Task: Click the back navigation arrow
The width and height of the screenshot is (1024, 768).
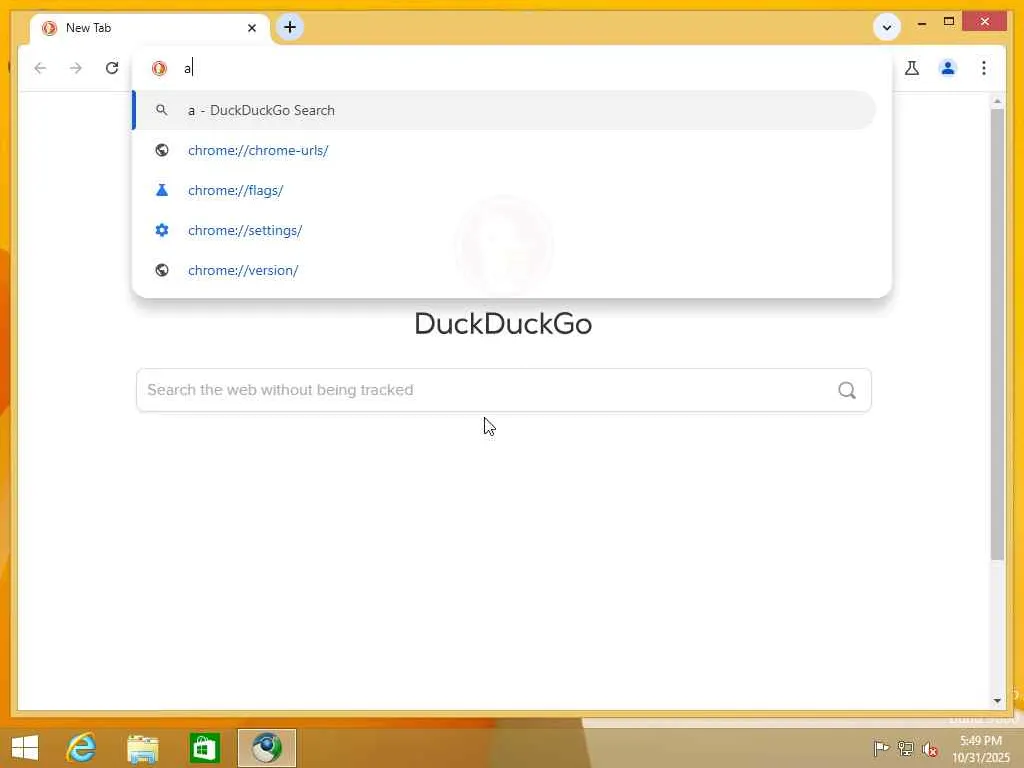Action: 40,68
